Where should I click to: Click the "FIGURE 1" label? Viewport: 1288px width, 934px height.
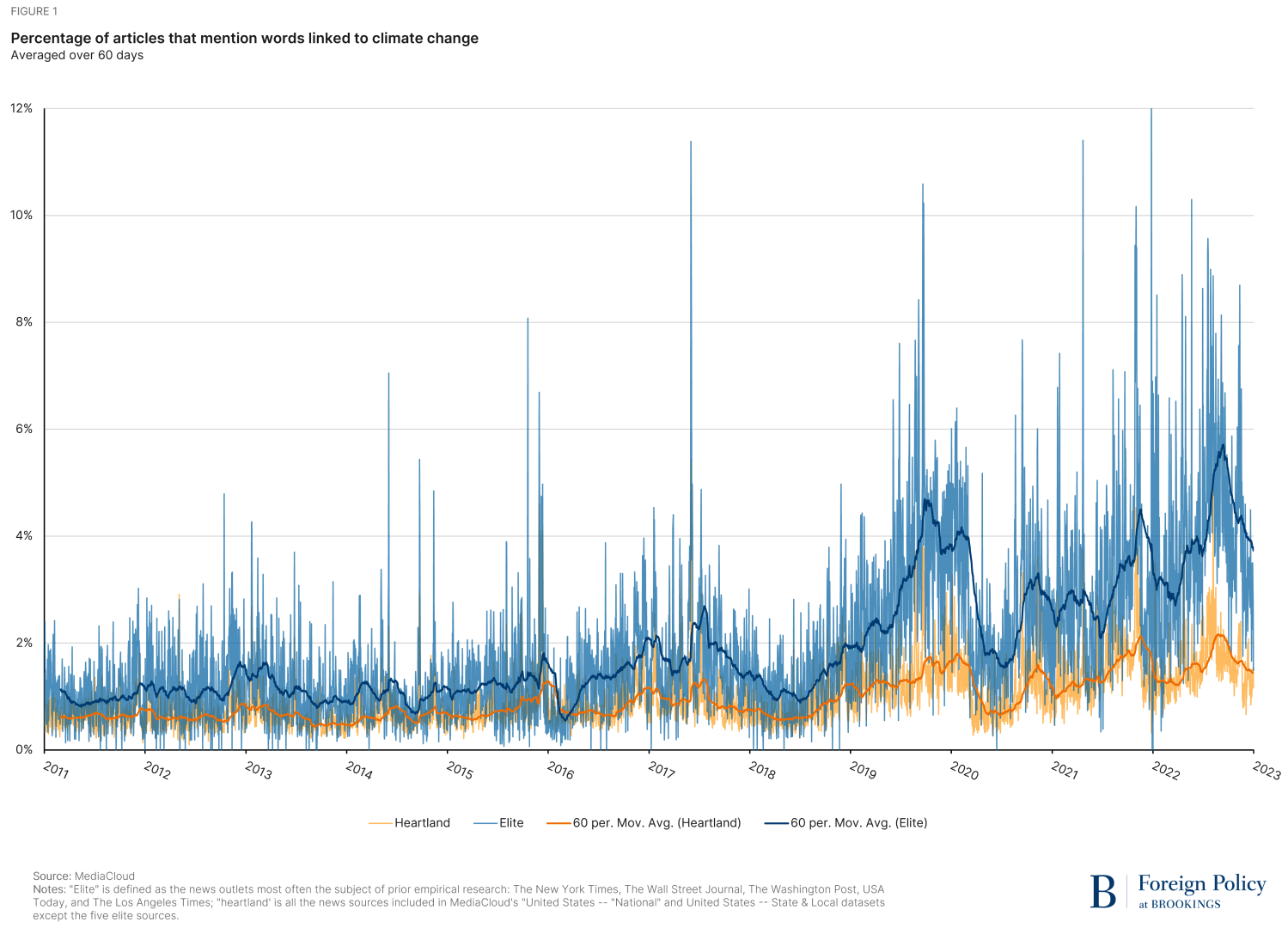(x=35, y=12)
